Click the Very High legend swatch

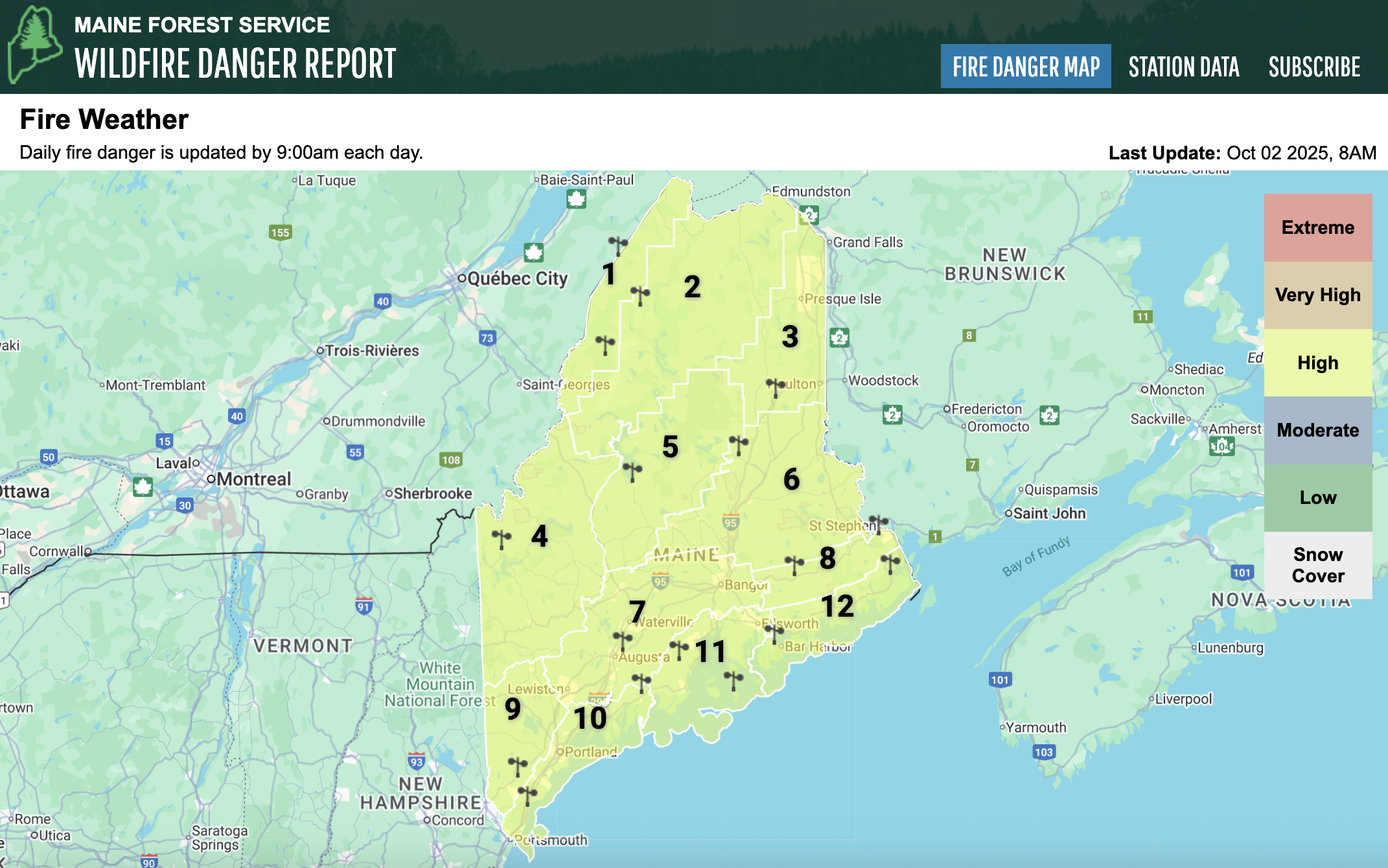[1317, 295]
